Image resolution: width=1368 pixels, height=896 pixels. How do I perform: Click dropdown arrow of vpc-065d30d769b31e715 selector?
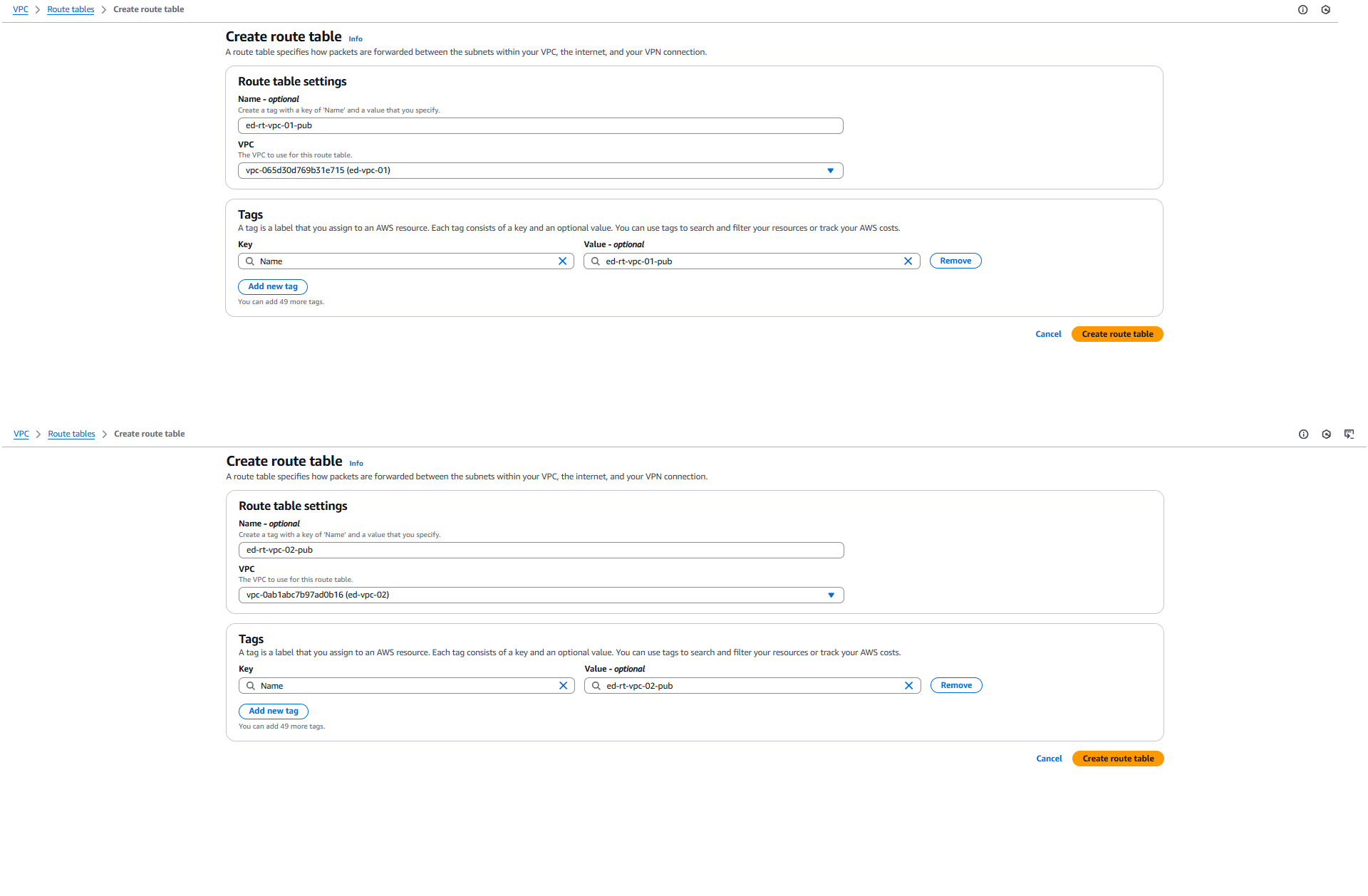point(830,170)
